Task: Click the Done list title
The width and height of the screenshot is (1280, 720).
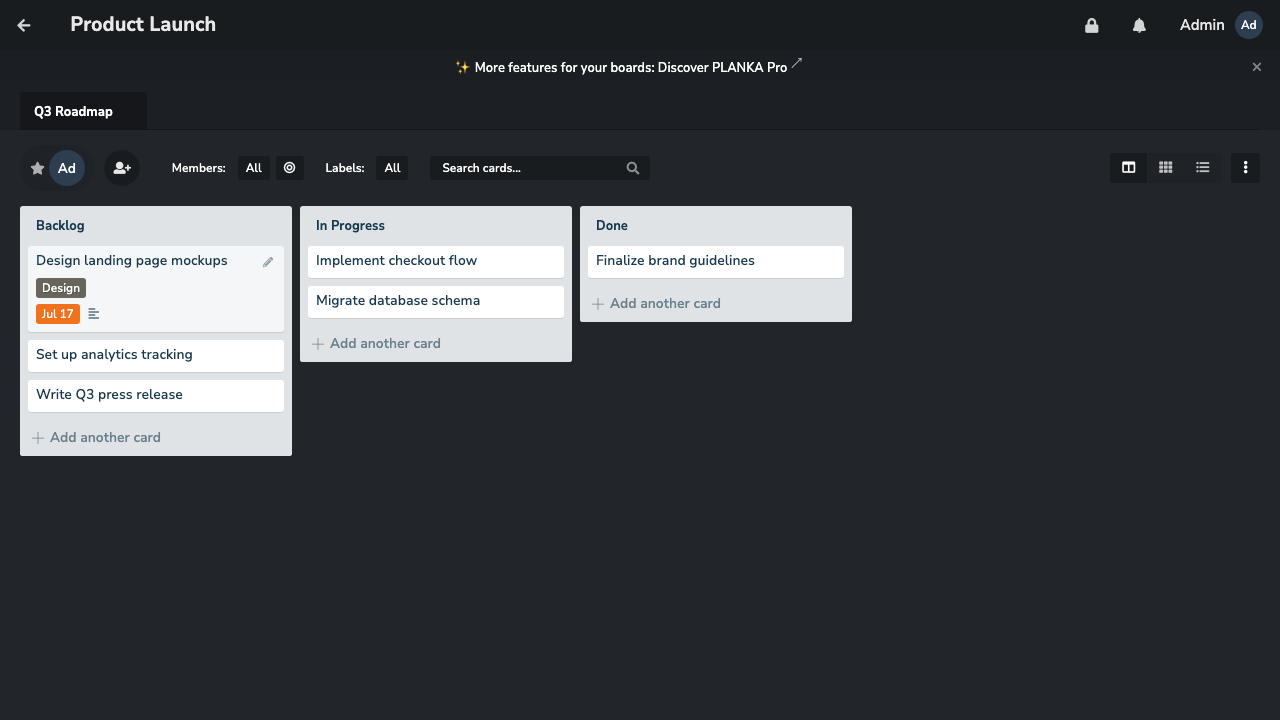Action: (612, 225)
